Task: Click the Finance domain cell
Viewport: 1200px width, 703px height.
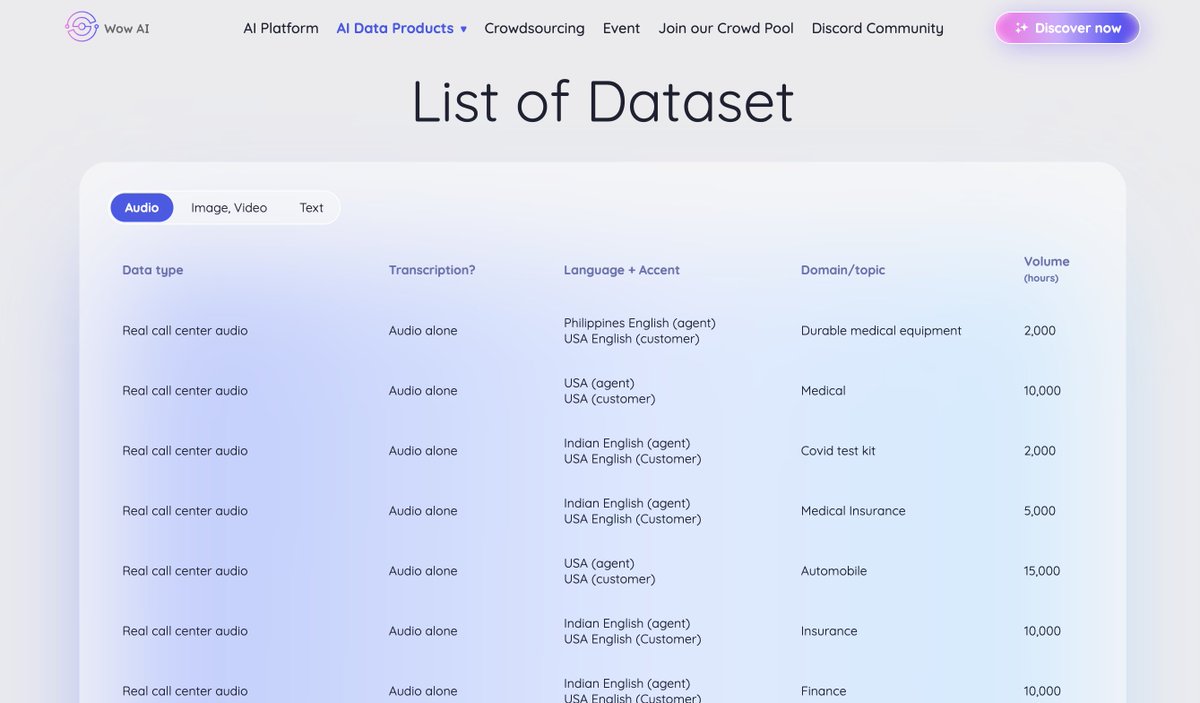Action: tap(823, 691)
